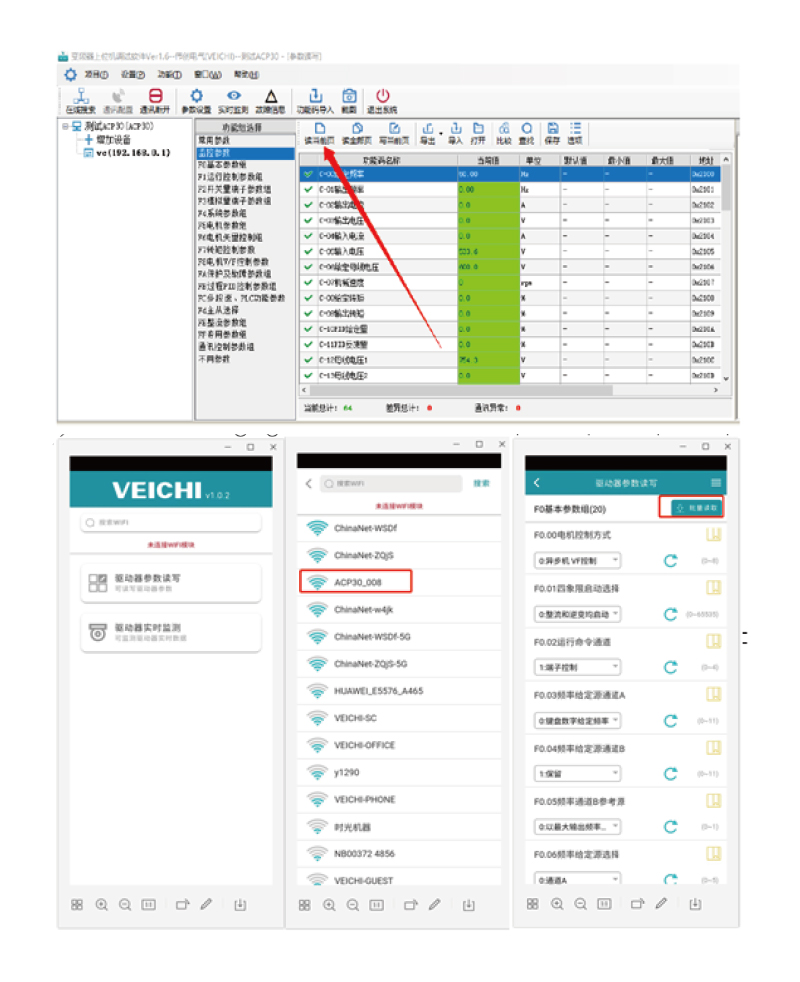Screen dimensions: 800x982
Task: Click refresh icon for F0.02 run command channel
Action: click(x=670, y=667)
